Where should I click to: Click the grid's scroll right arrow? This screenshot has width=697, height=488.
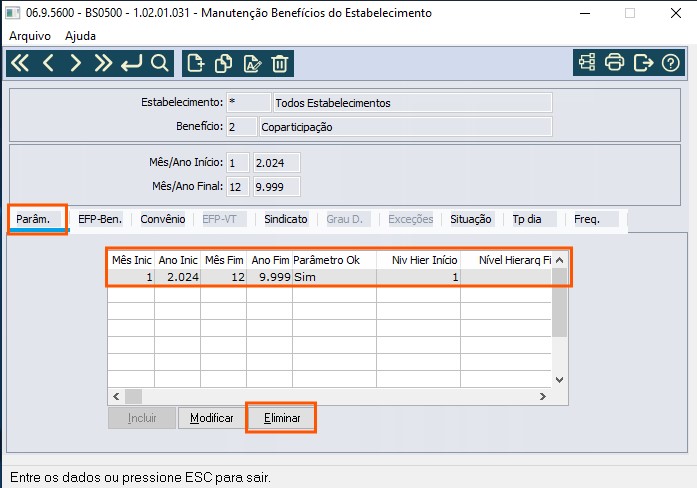tap(543, 396)
